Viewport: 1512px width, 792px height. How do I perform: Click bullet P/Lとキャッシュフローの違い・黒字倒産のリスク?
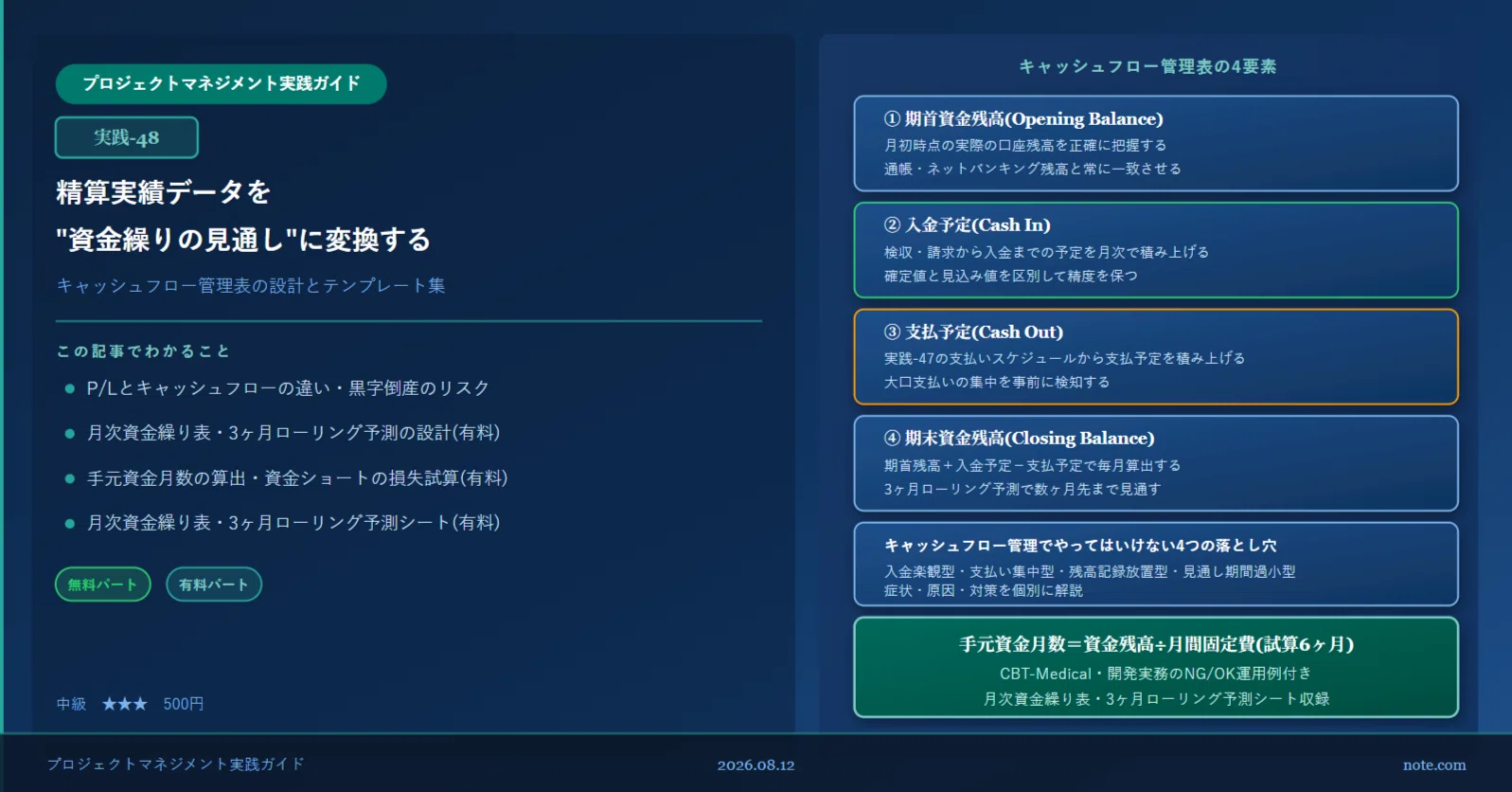(288, 388)
